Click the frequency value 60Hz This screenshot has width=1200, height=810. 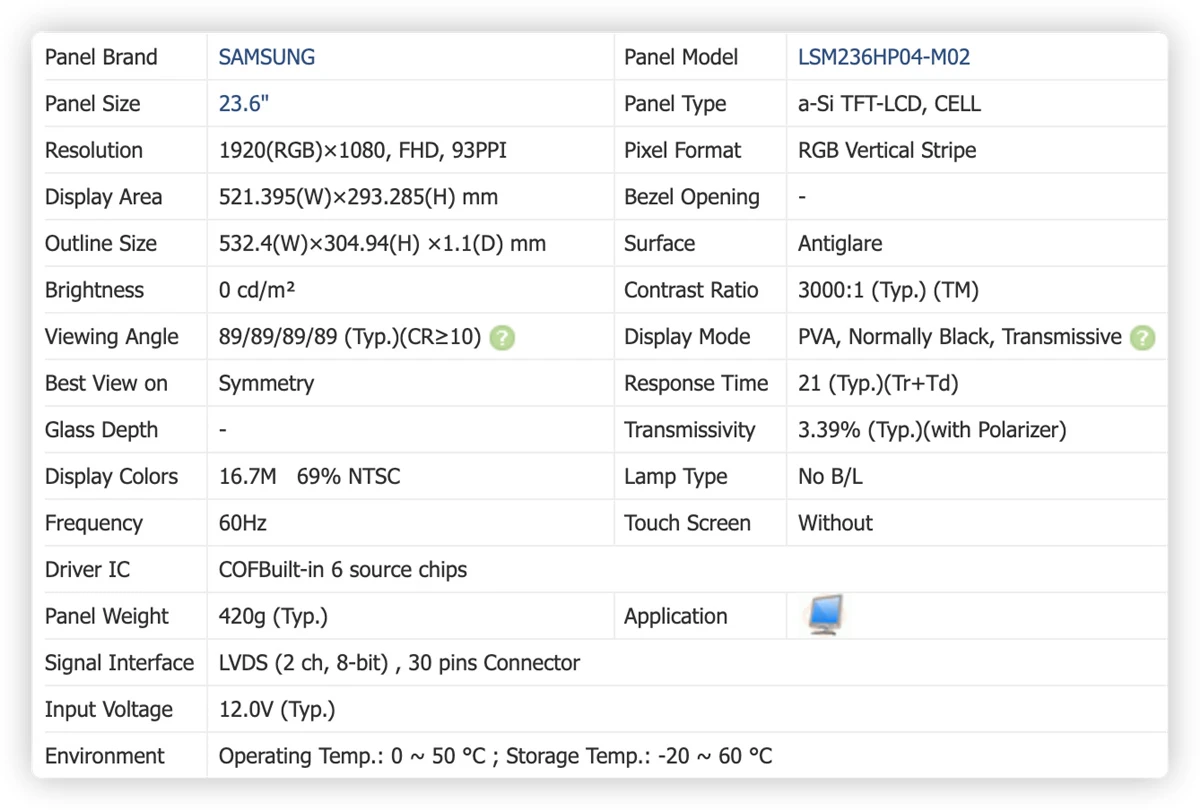(x=243, y=524)
